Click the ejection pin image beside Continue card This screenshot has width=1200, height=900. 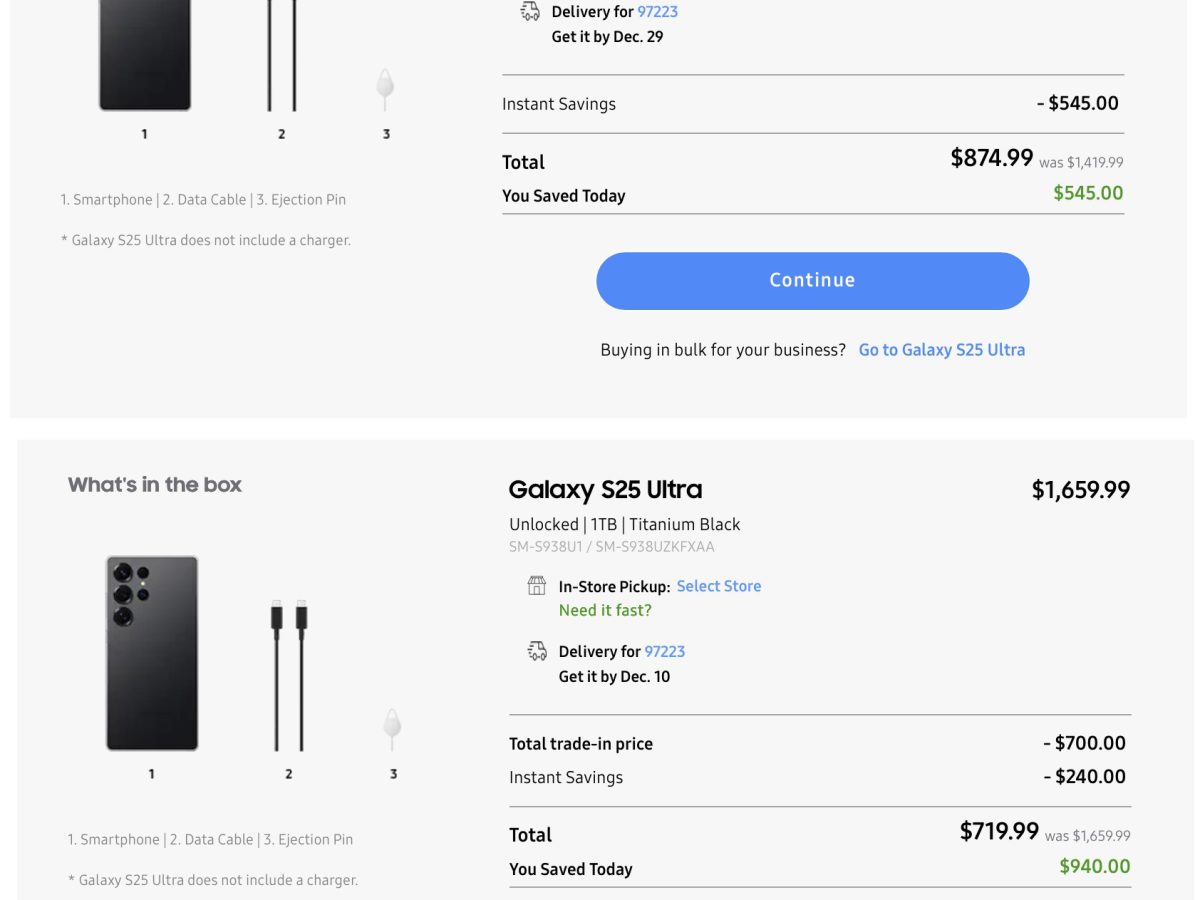click(385, 88)
